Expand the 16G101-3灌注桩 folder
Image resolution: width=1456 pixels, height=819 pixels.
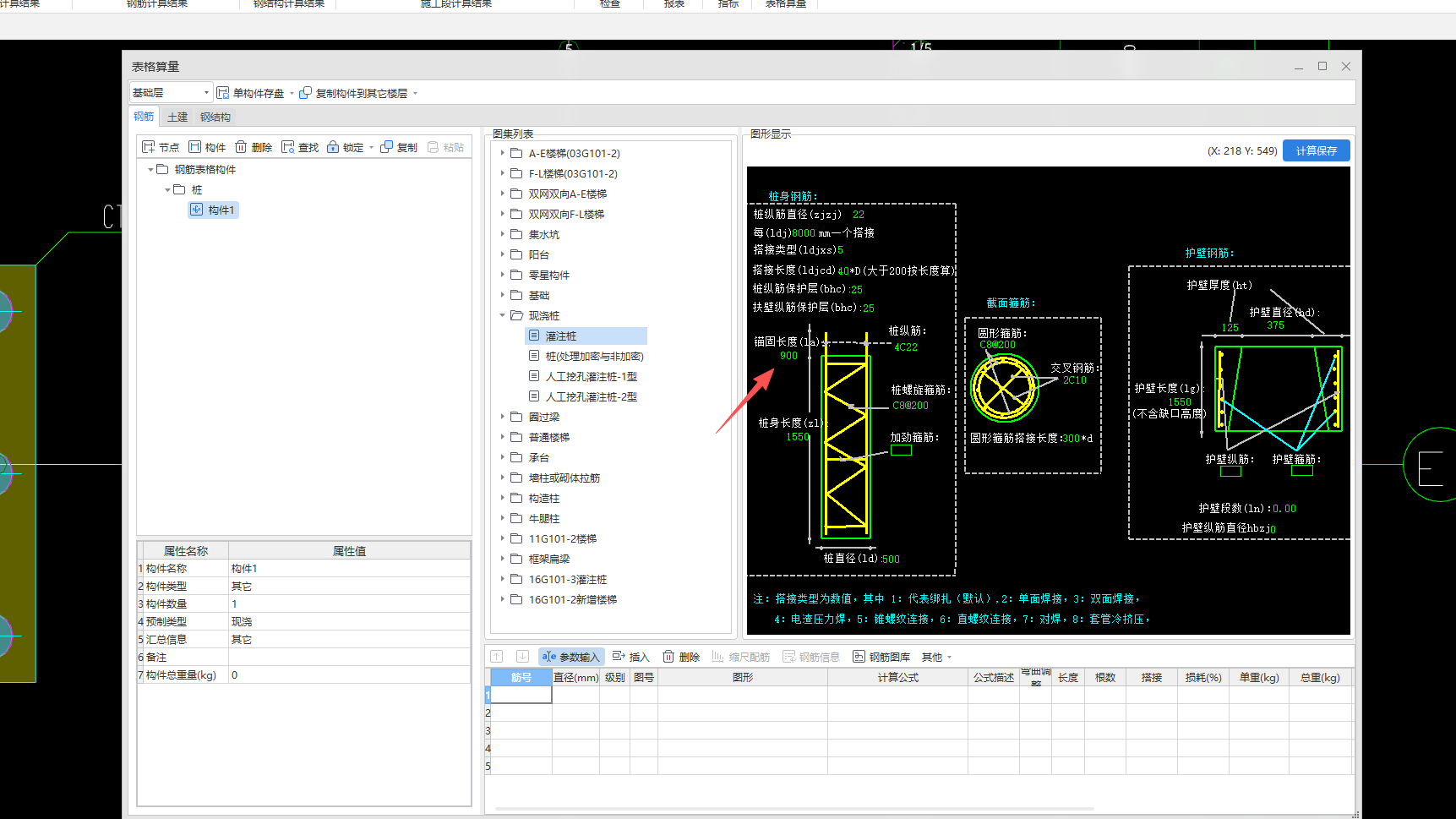pyautogui.click(x=502, y=579)
